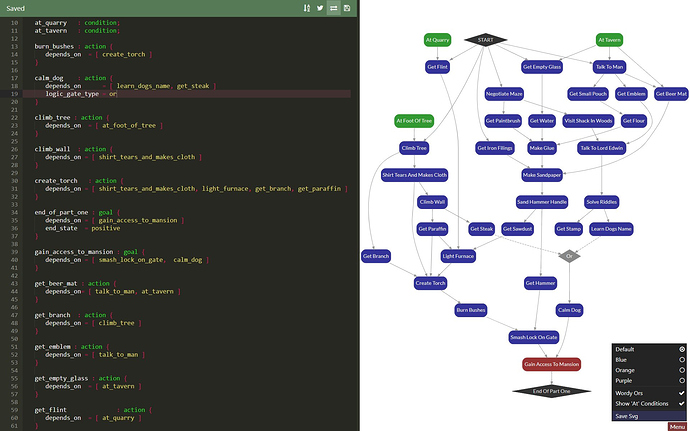Select the Get Small Pouch node
The height and width of the screenshot is (431, 690).
(588, 94)
